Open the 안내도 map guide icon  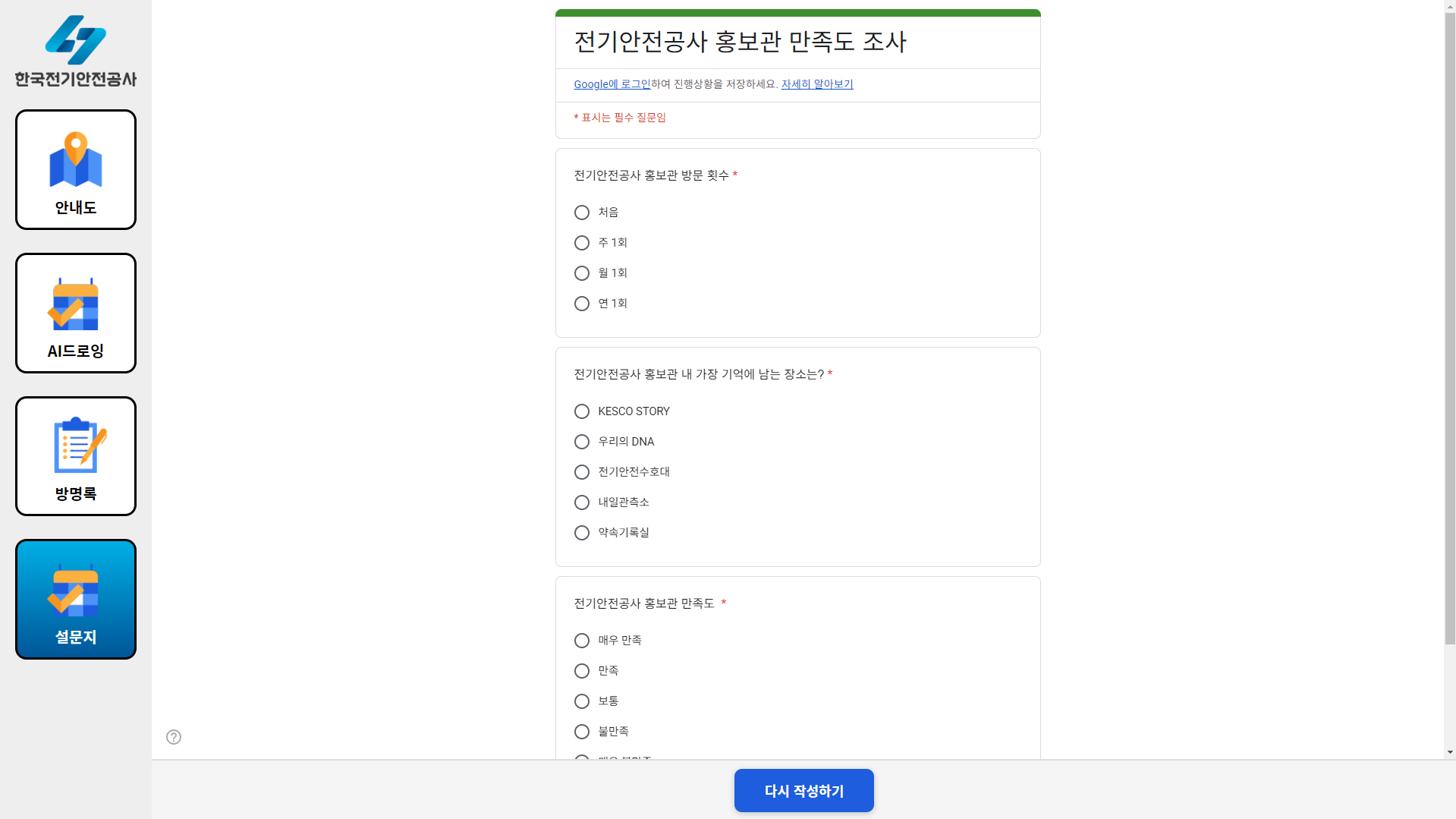click(x=76, y=169)
